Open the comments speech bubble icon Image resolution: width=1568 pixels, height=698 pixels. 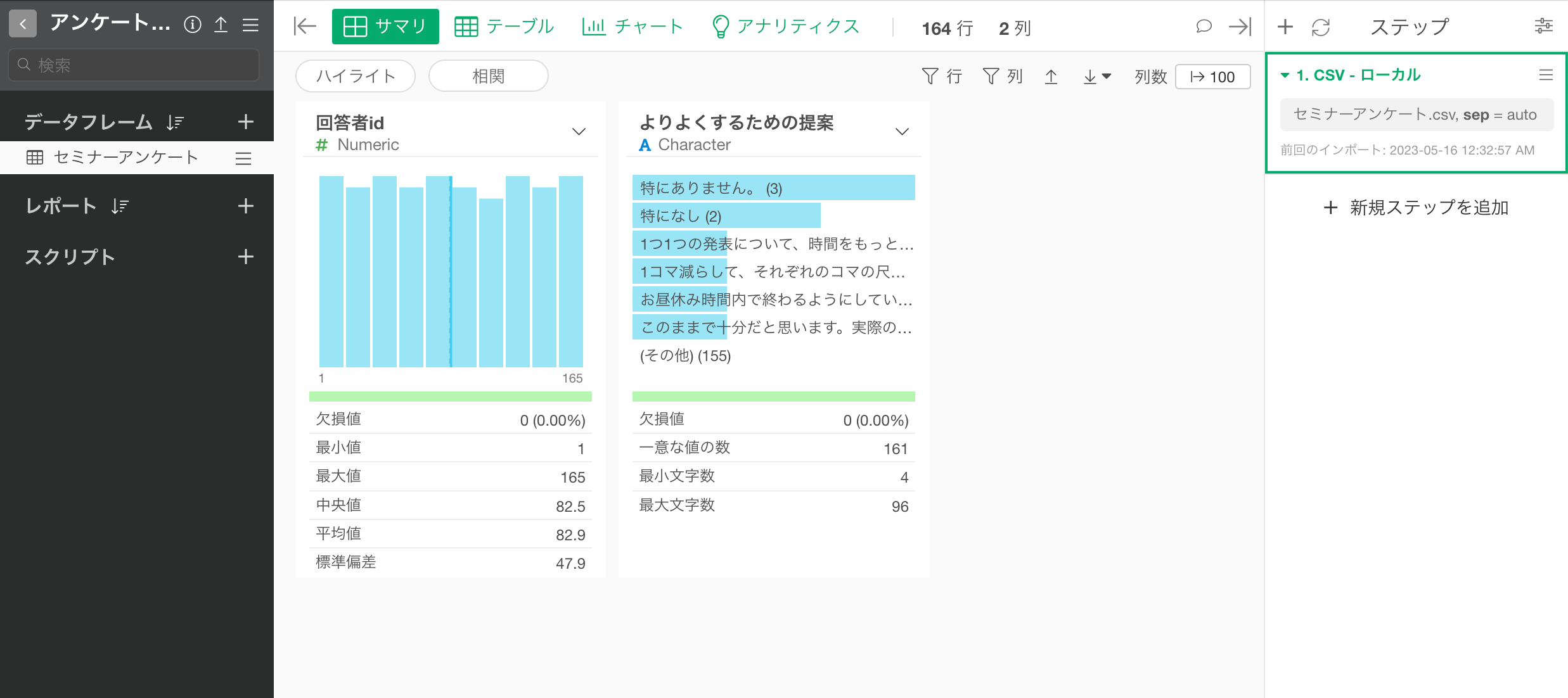[1203, 27]
